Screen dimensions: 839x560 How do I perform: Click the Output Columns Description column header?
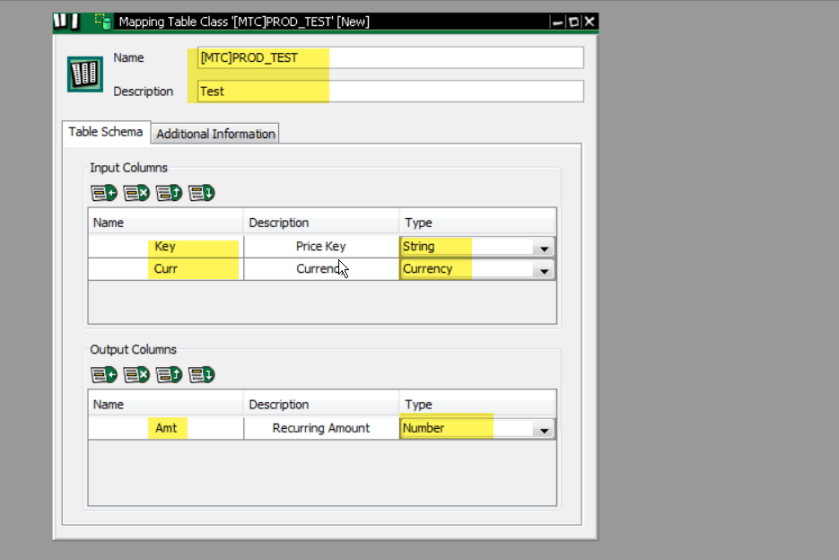pos(321,404)
